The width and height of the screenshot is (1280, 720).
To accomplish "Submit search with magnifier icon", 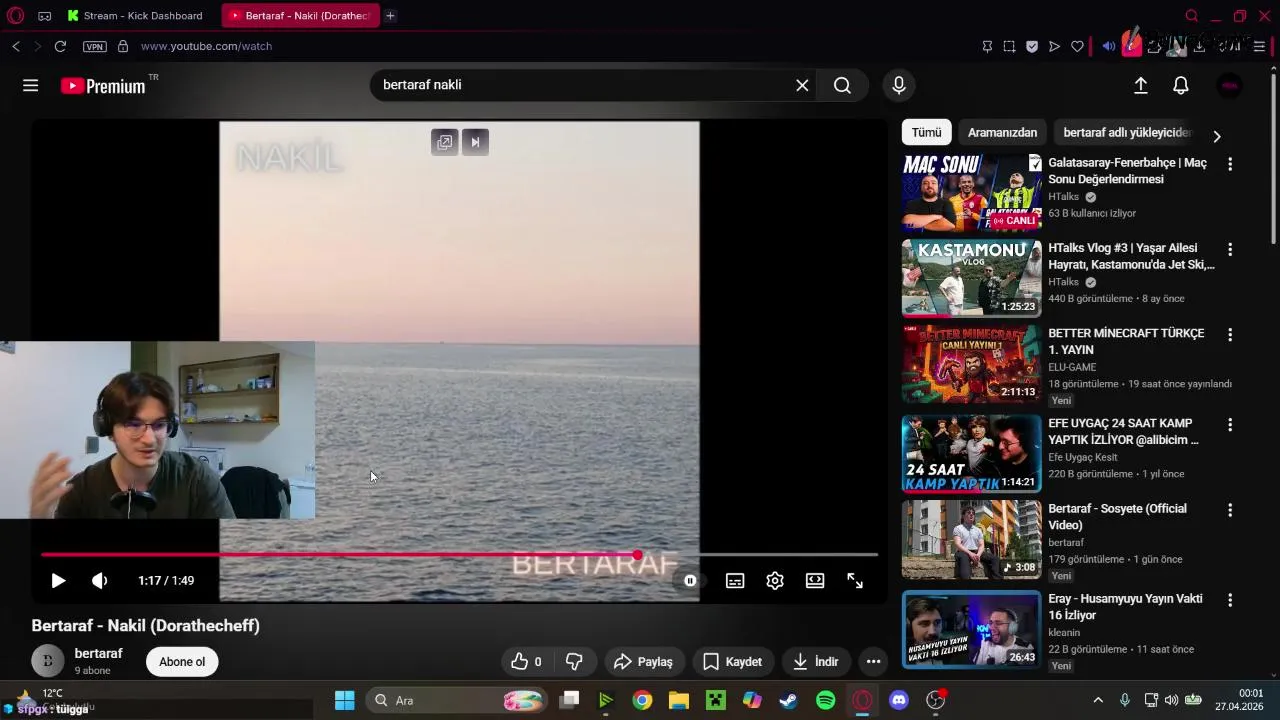I will [842, 85].
